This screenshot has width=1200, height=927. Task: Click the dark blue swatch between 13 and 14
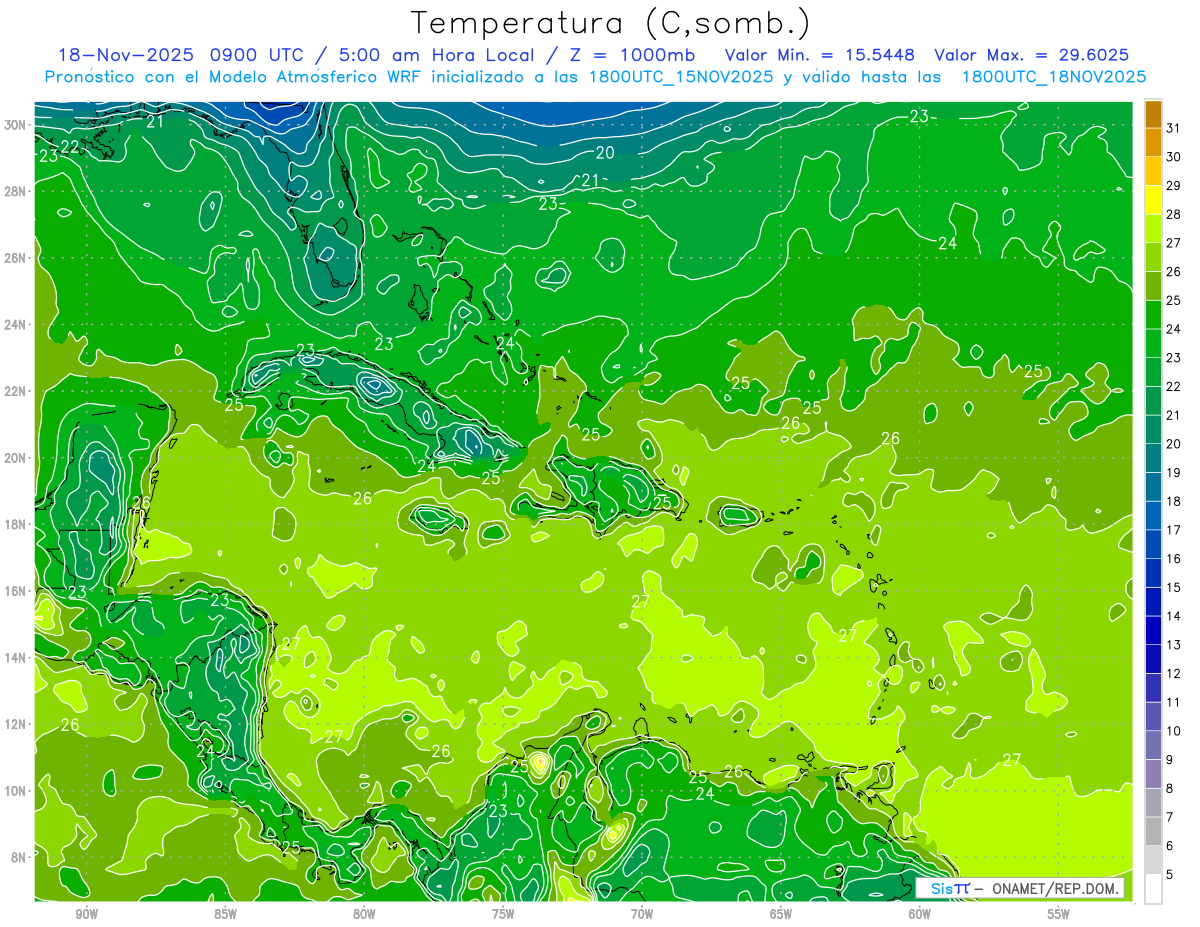[1153, 630]
